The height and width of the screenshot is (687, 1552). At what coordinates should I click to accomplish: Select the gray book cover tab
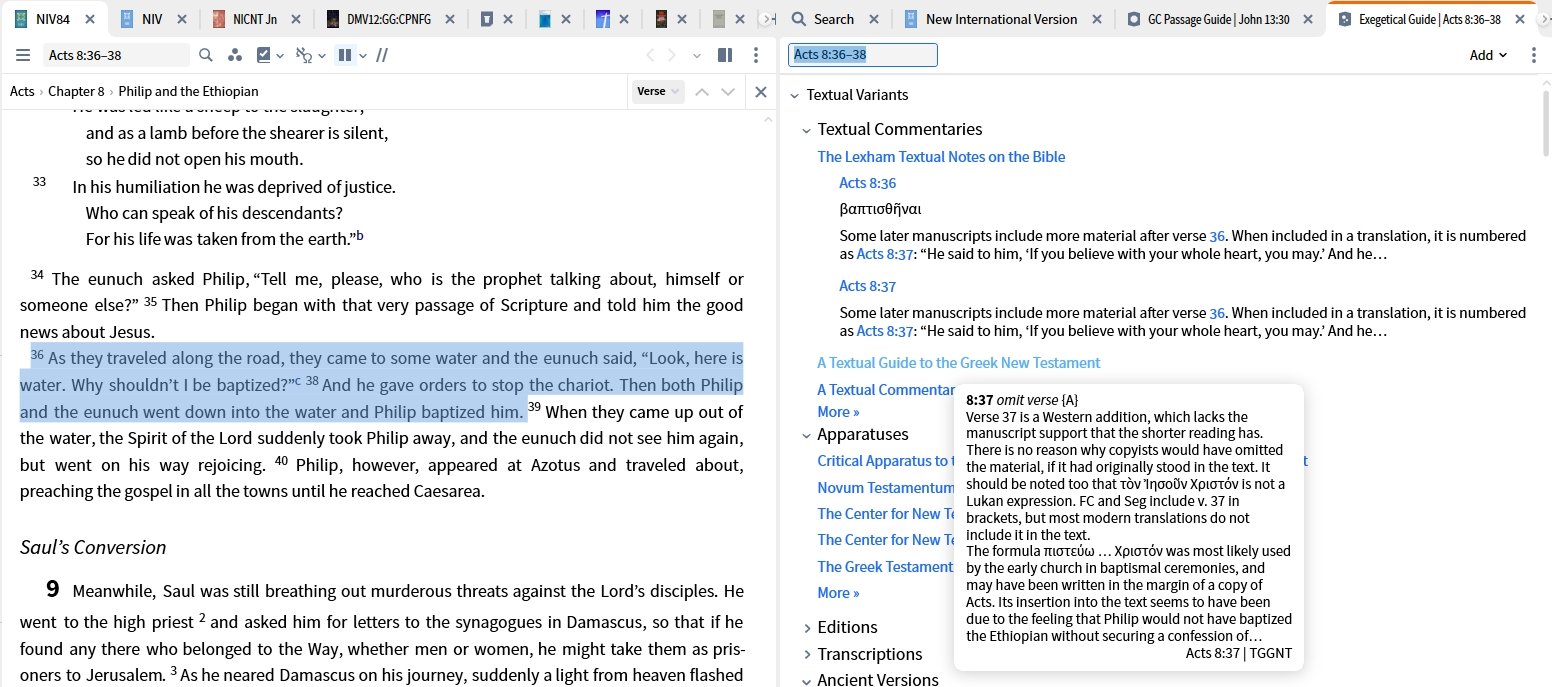[x=719, y=19]
